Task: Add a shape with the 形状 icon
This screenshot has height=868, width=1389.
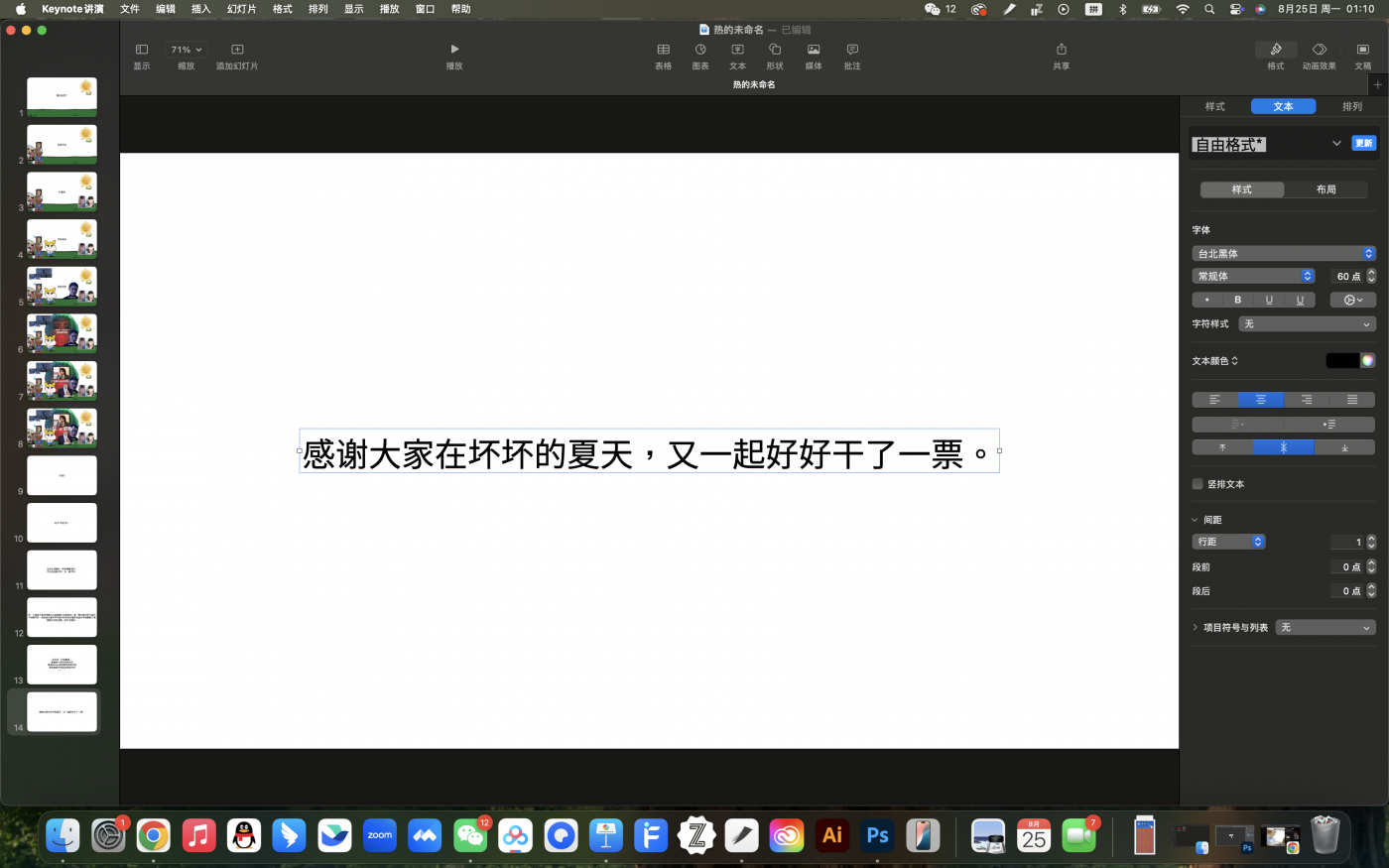Action: click(775, 50)
